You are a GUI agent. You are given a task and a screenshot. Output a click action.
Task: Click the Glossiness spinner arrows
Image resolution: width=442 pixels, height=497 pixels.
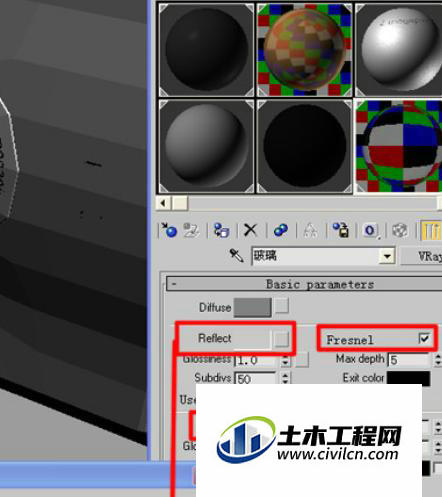(285, 360)
